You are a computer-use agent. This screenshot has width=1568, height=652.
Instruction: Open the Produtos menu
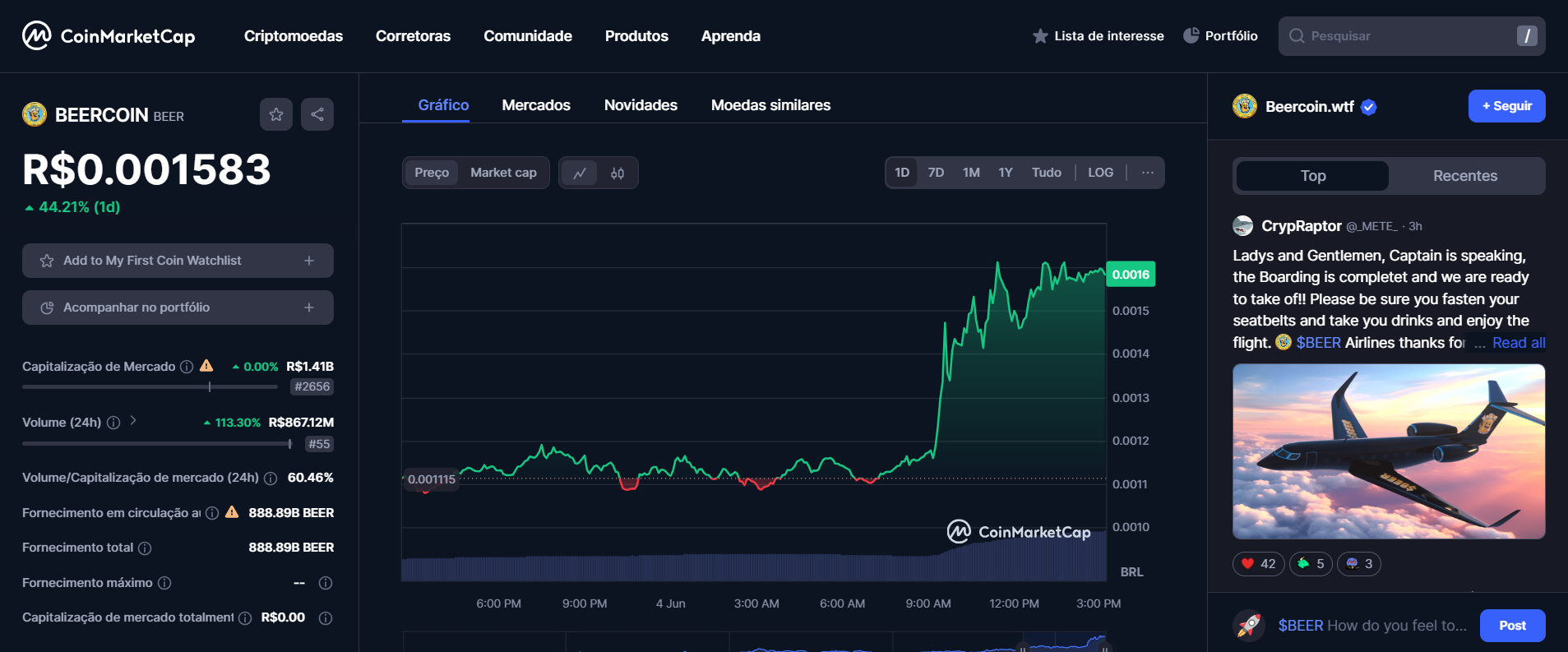(x=636, y=36)
